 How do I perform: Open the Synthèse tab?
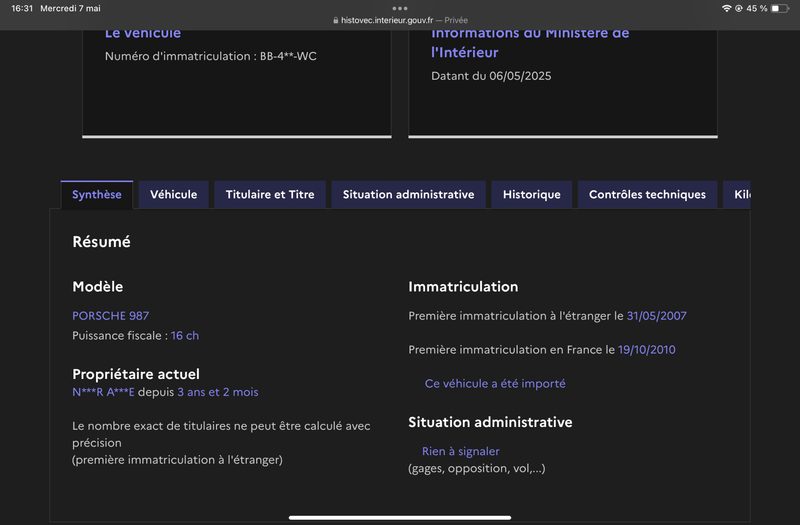[x=97, y=195]
